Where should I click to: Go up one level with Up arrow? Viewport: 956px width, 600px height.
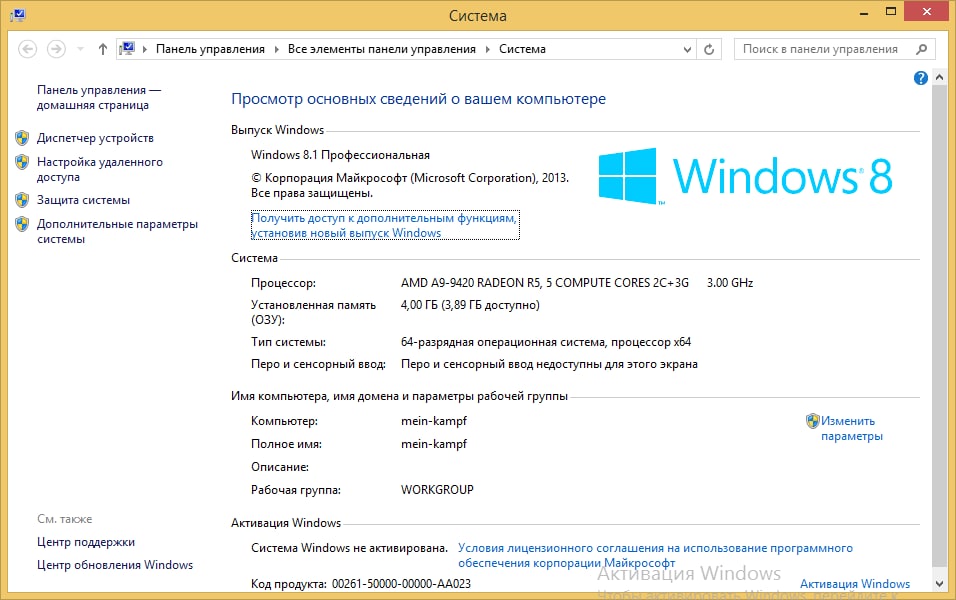[102, 49]
